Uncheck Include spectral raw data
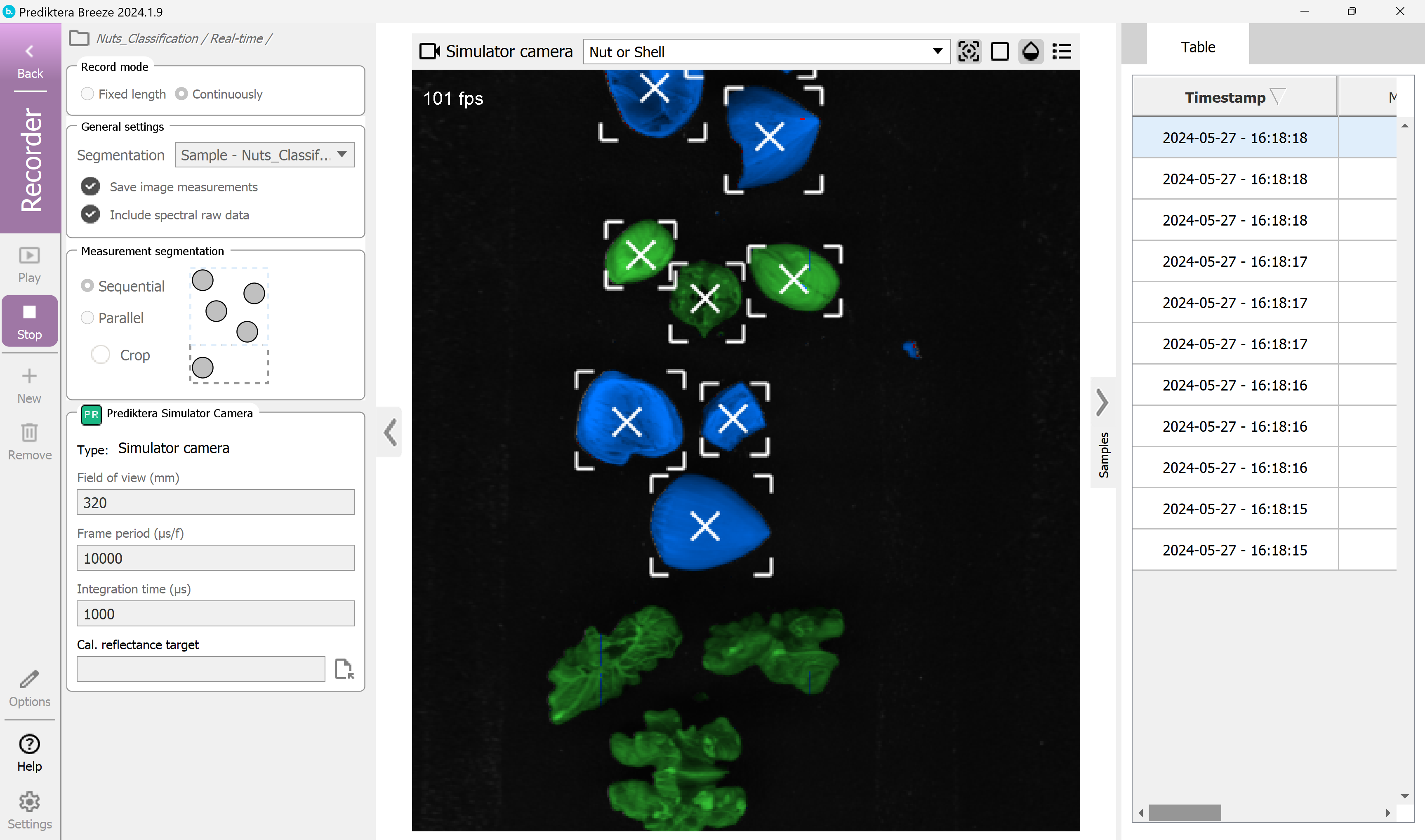 (90, 214)
